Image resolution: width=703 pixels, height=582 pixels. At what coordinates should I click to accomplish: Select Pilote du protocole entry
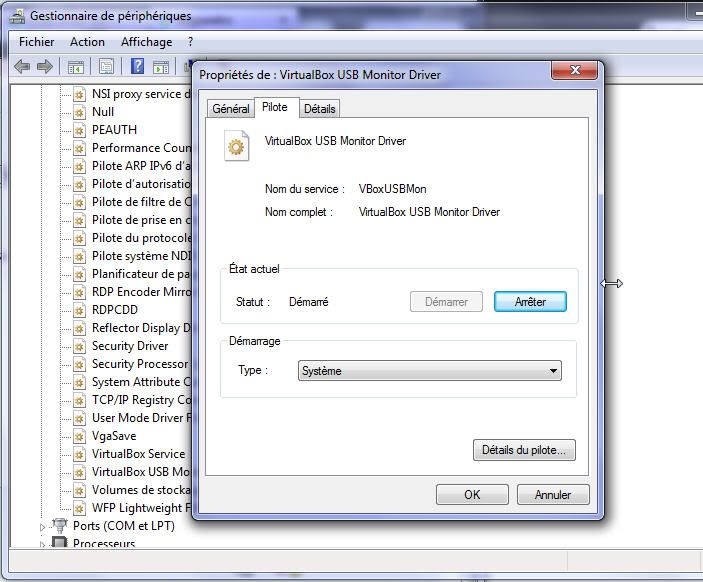click(x=141, y=238)
